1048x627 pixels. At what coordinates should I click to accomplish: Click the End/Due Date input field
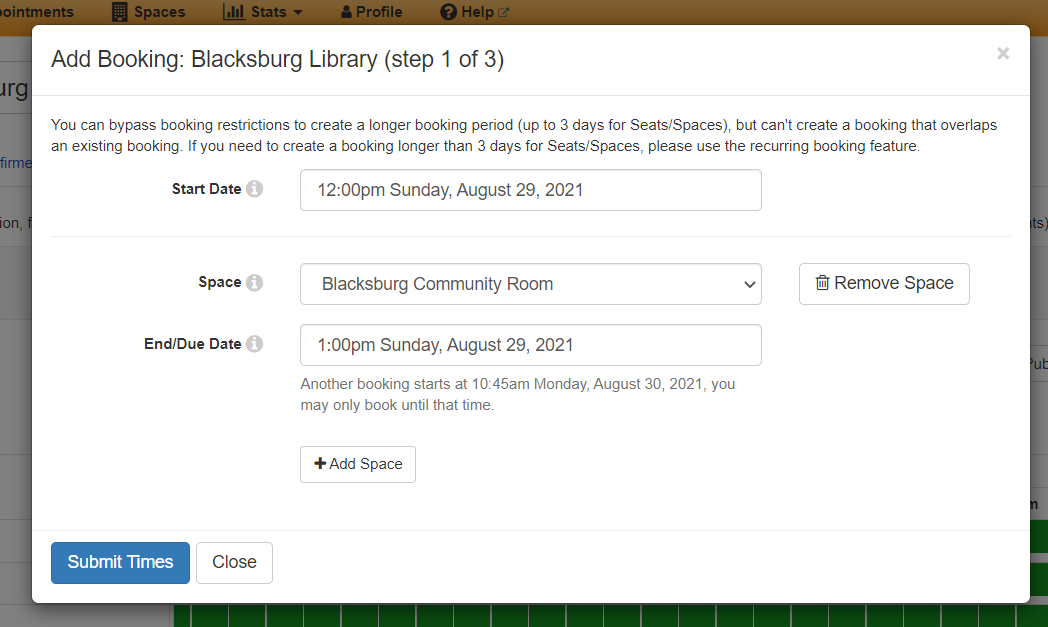pos(531,345)
